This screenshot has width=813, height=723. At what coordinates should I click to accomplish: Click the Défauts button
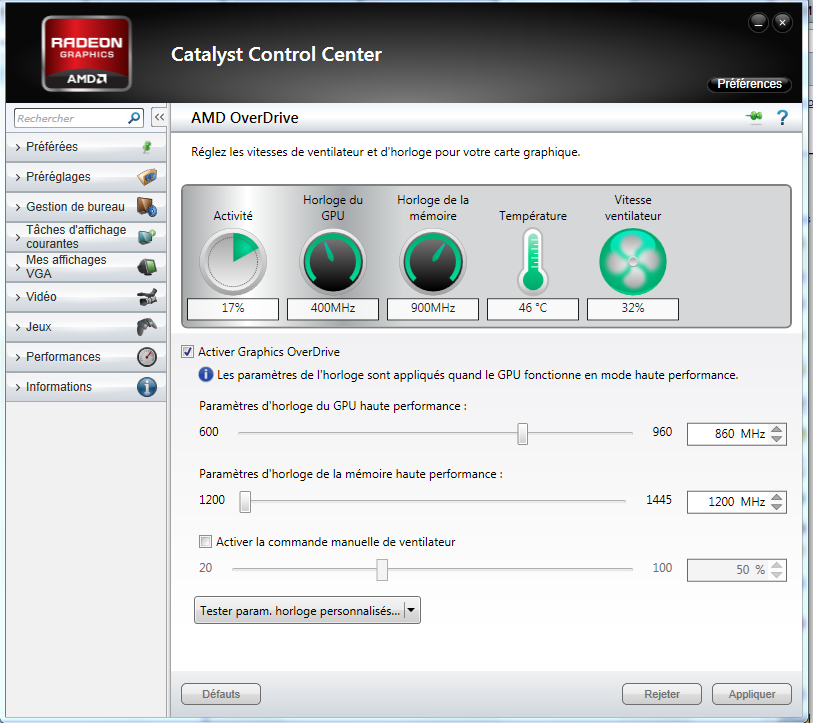221,694
